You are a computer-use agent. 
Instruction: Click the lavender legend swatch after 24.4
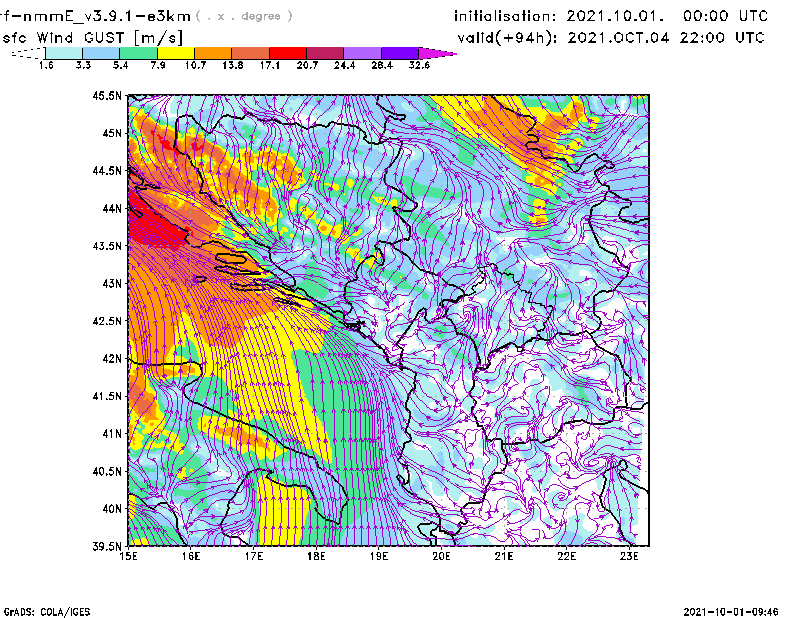(x=363, y=53)
